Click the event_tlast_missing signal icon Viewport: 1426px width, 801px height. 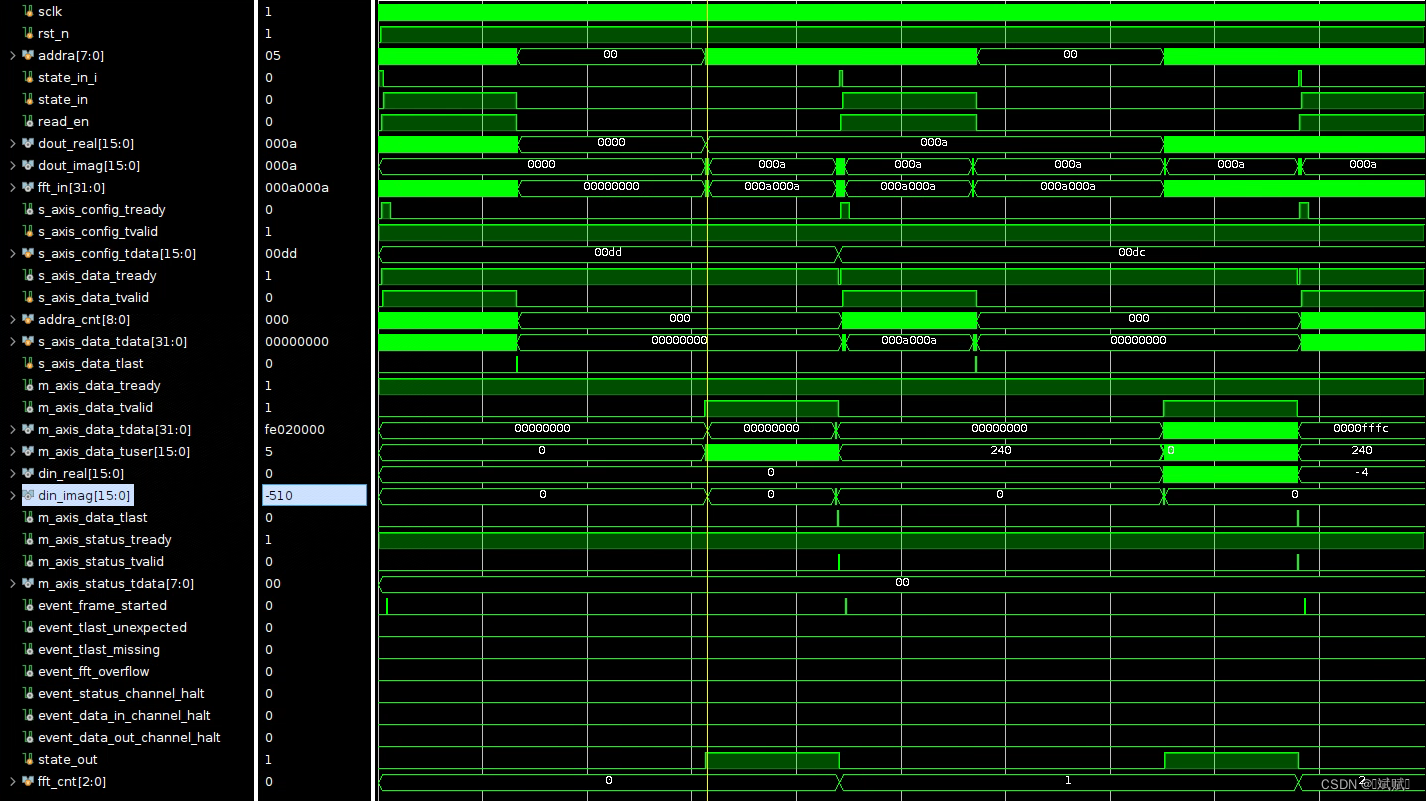(28, 650)
